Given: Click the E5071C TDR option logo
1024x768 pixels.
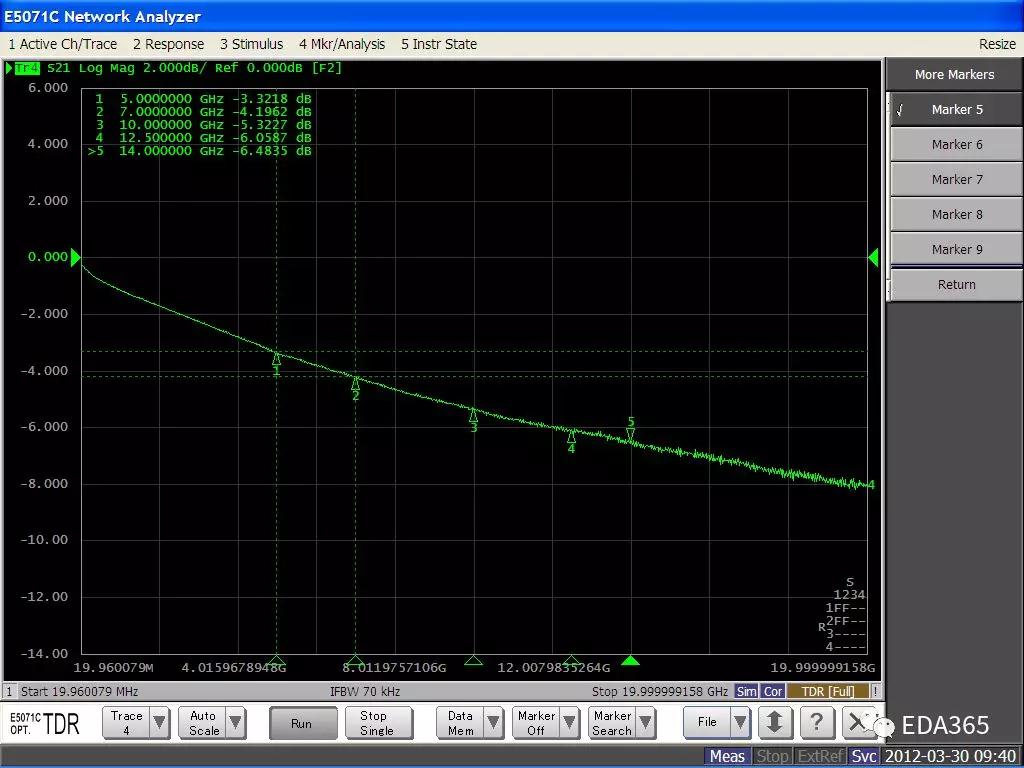Looking at the screenshot, I should [x=45, y=723].
